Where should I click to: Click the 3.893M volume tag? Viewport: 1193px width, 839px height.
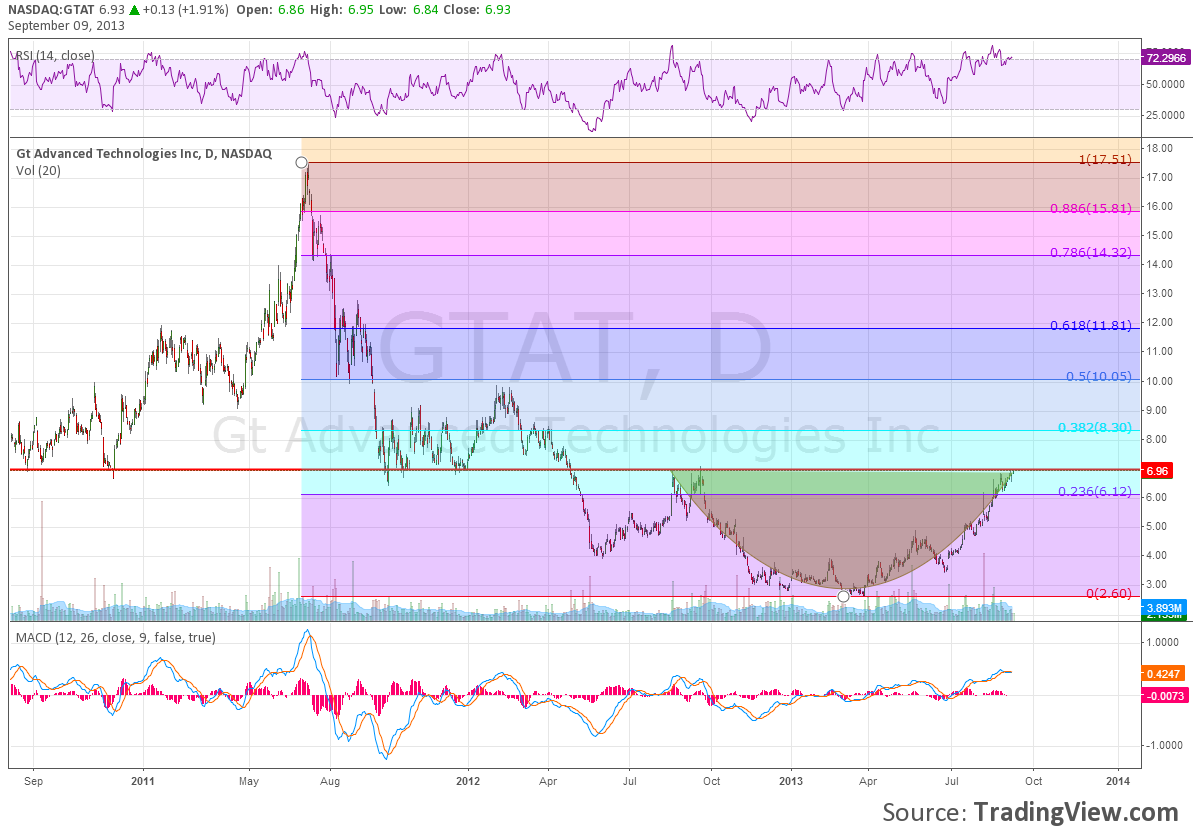(1163, 608)
